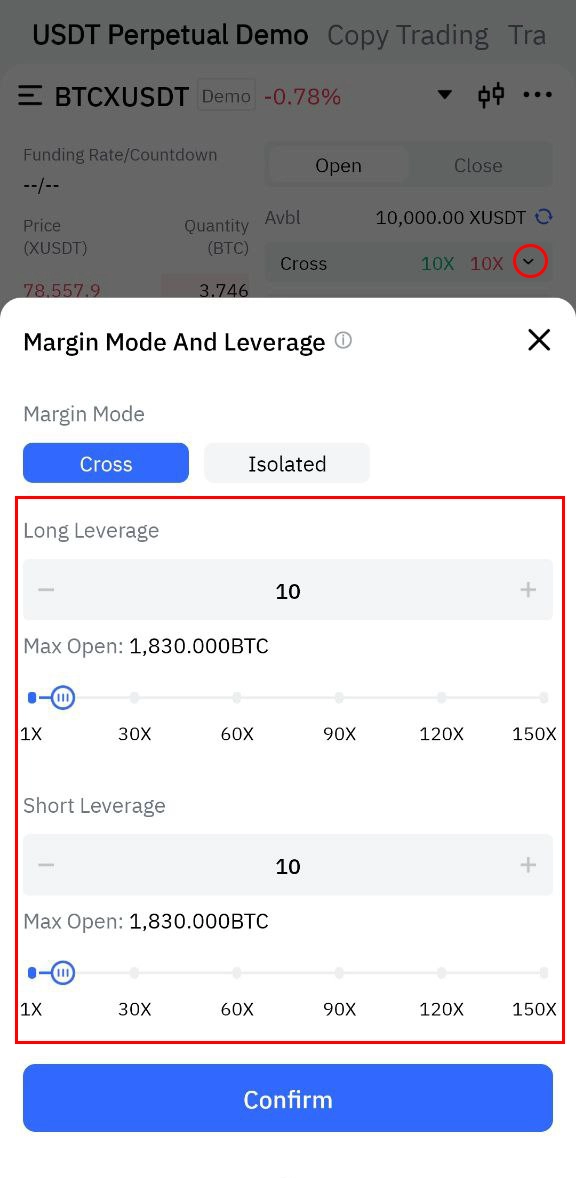The width and height of the screenshot is (576, 1178).
Task: Close the Margin Mode And Leverage panel
Action: point(539,340)
